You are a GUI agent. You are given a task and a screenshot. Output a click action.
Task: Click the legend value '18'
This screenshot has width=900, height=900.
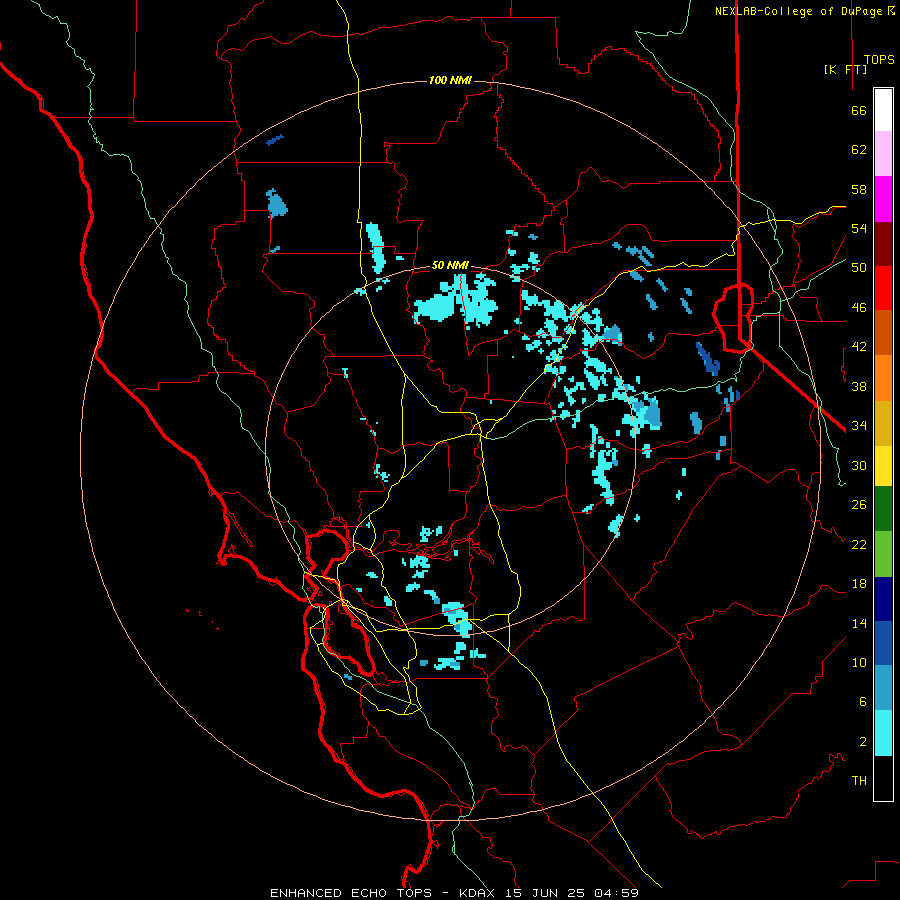pos(859,584)
